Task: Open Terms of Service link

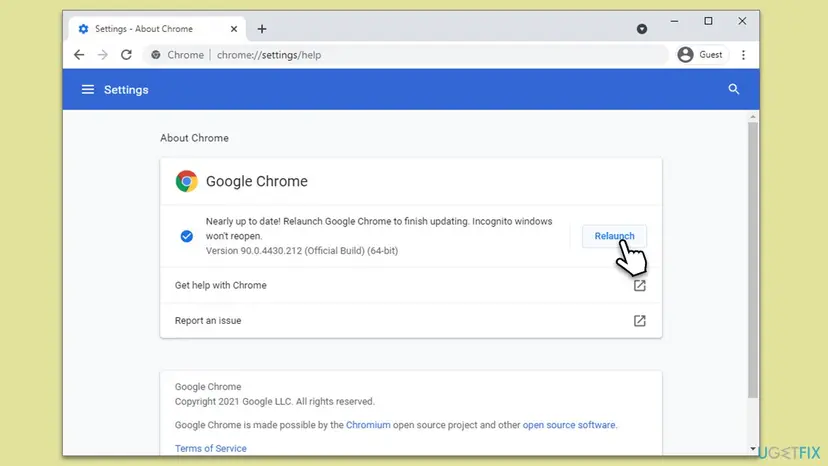Action: point(211,448)
